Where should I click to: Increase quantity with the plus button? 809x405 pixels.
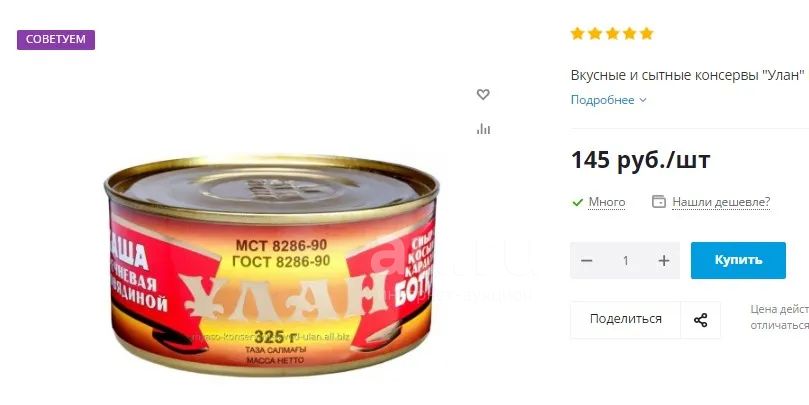[x=664, y=261]
